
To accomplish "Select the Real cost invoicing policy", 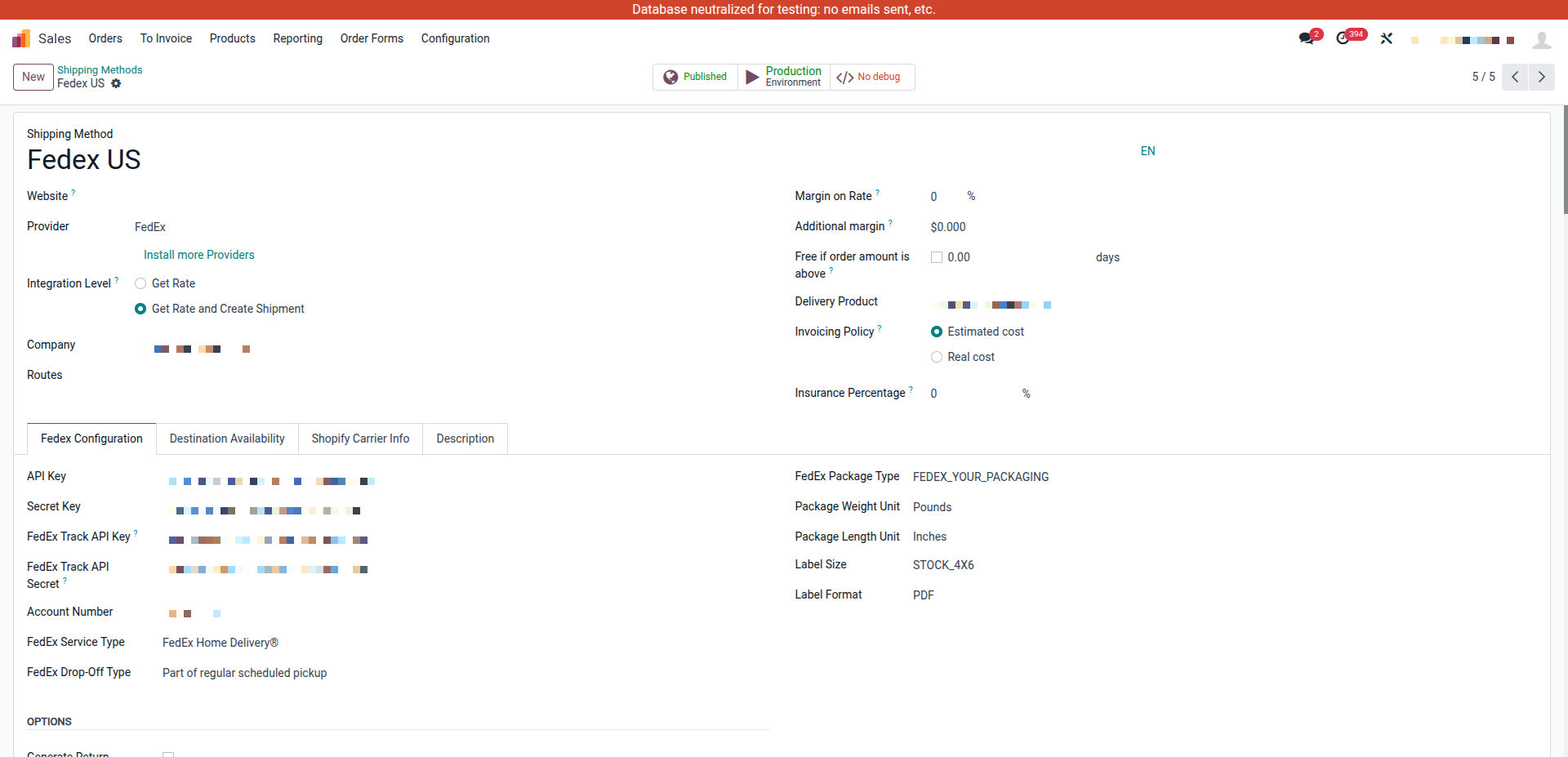I will click(937, 357).
